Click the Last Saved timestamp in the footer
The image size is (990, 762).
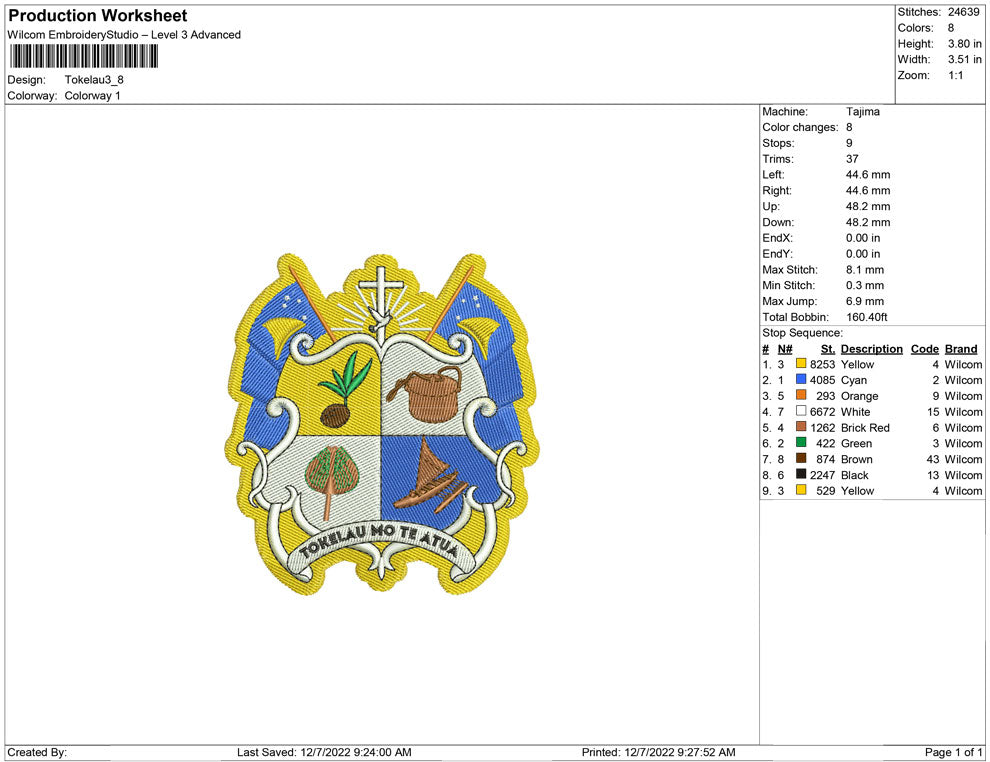[x=324, y=752]
